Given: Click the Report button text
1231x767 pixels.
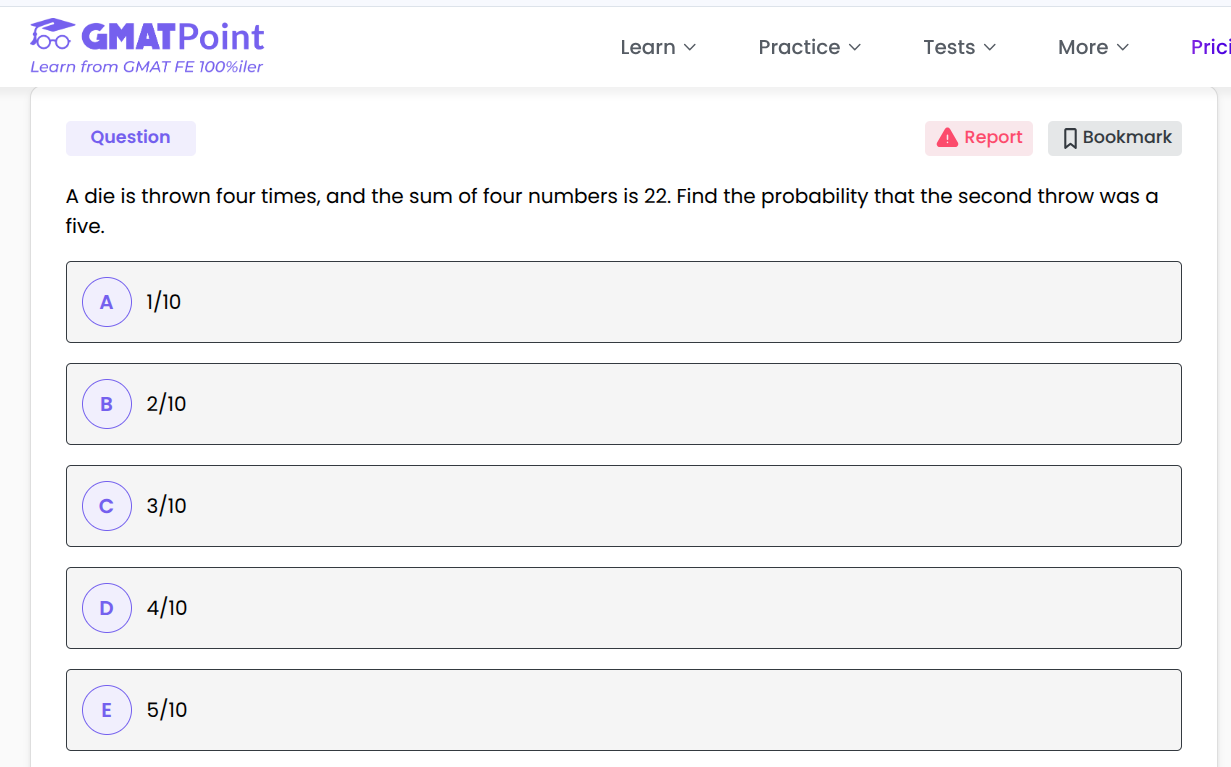Looking at the screenshot, I should [x=993, y=138].
